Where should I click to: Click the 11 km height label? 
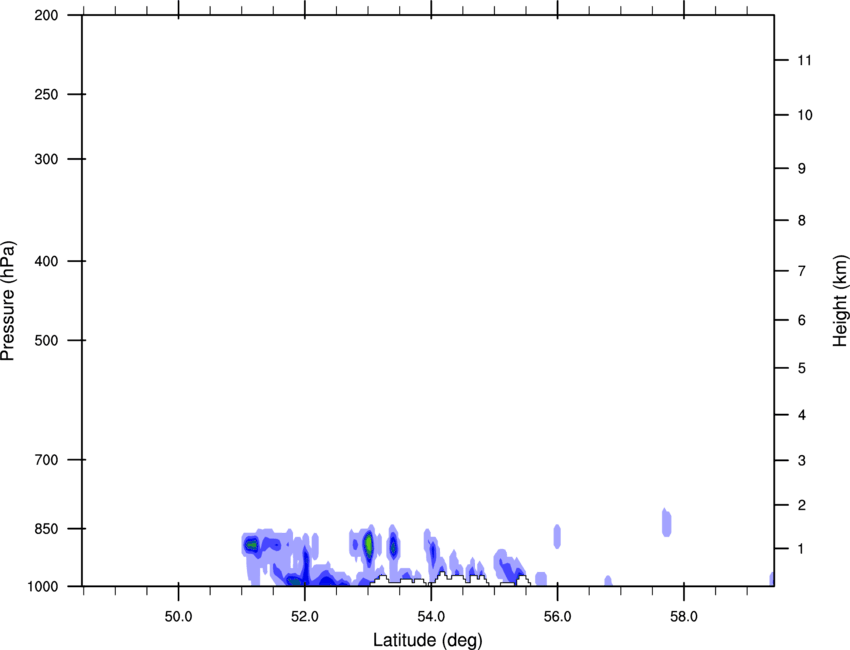[804, 60]
